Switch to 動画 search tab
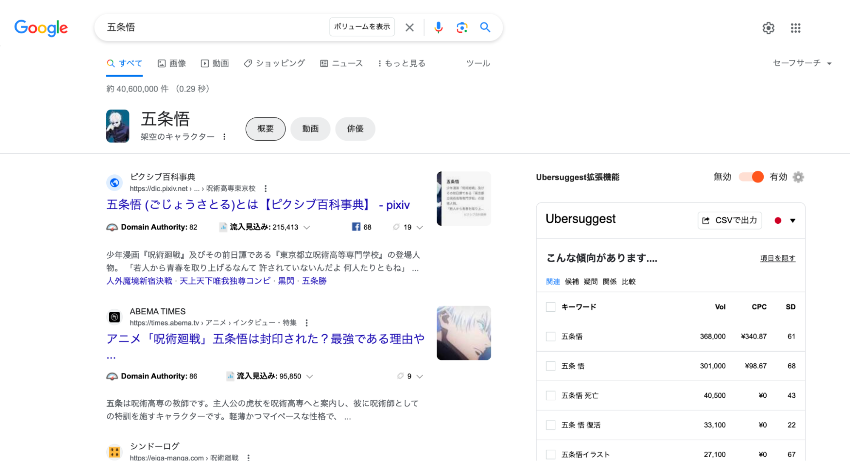 (x=215, y=63)
